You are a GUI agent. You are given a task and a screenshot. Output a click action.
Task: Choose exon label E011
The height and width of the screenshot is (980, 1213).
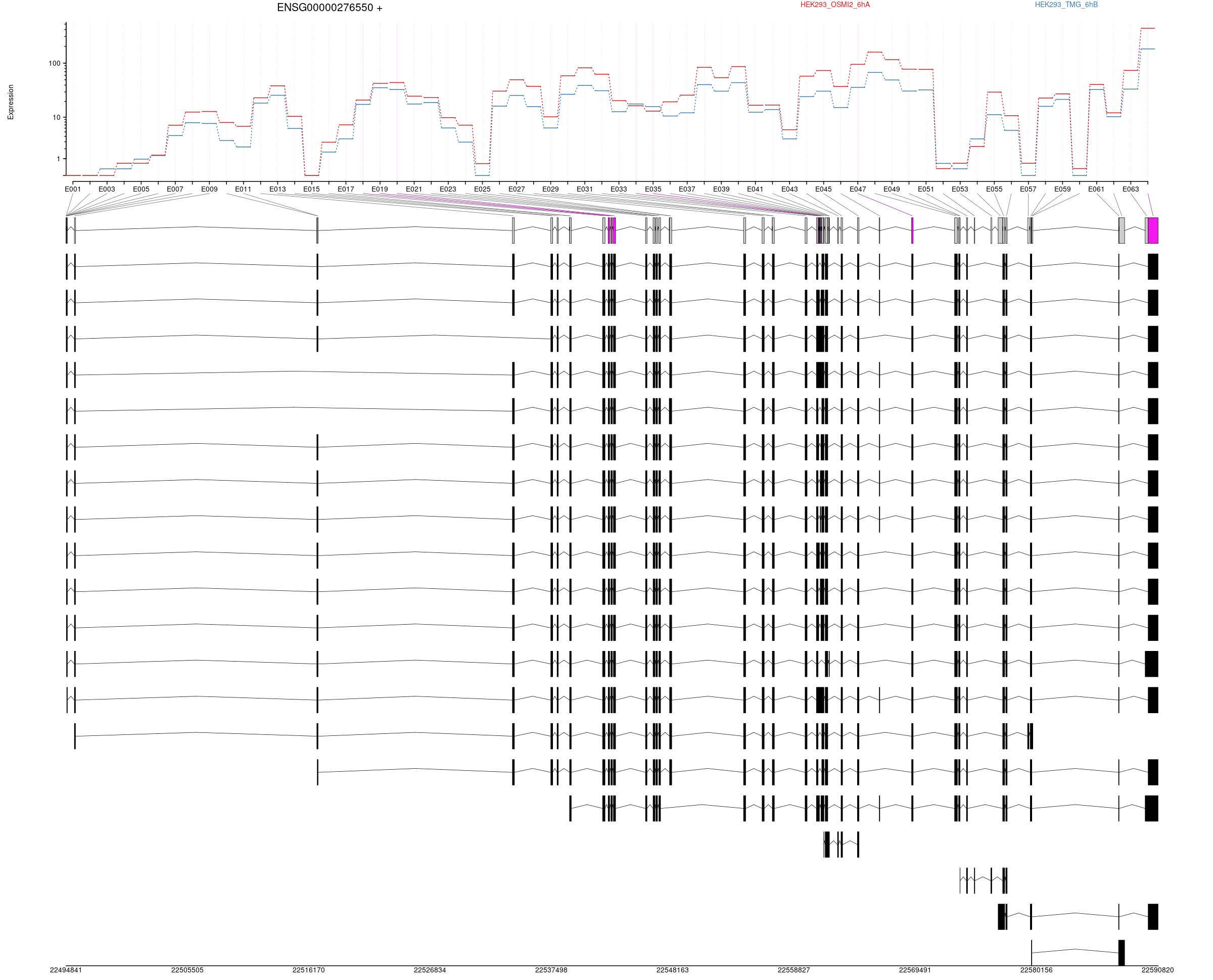click(x=243, y=189)
